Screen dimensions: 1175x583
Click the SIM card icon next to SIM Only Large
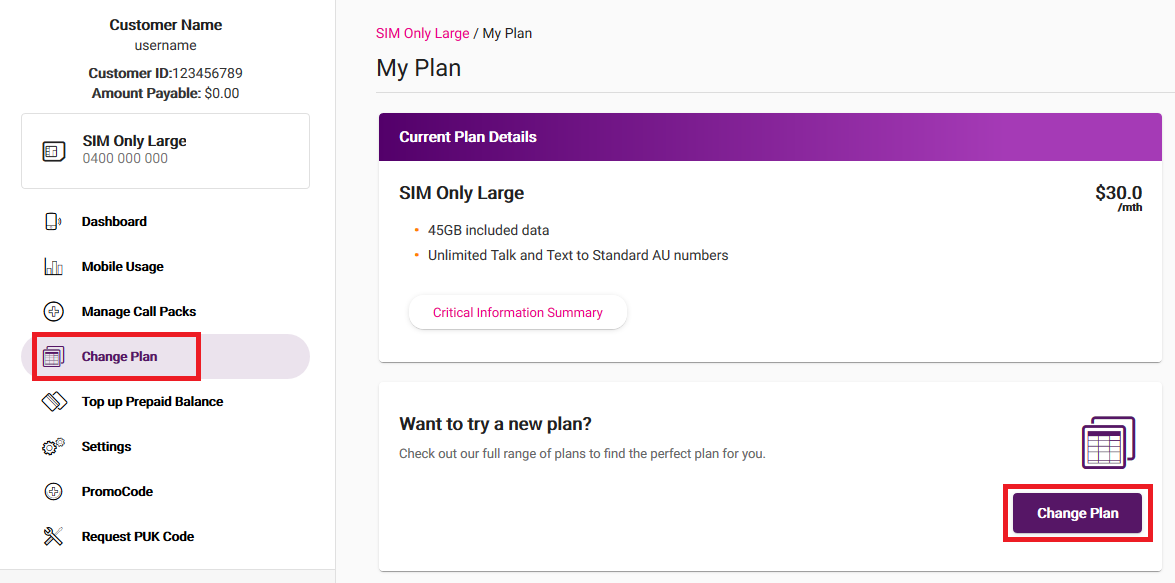(52, 151)
